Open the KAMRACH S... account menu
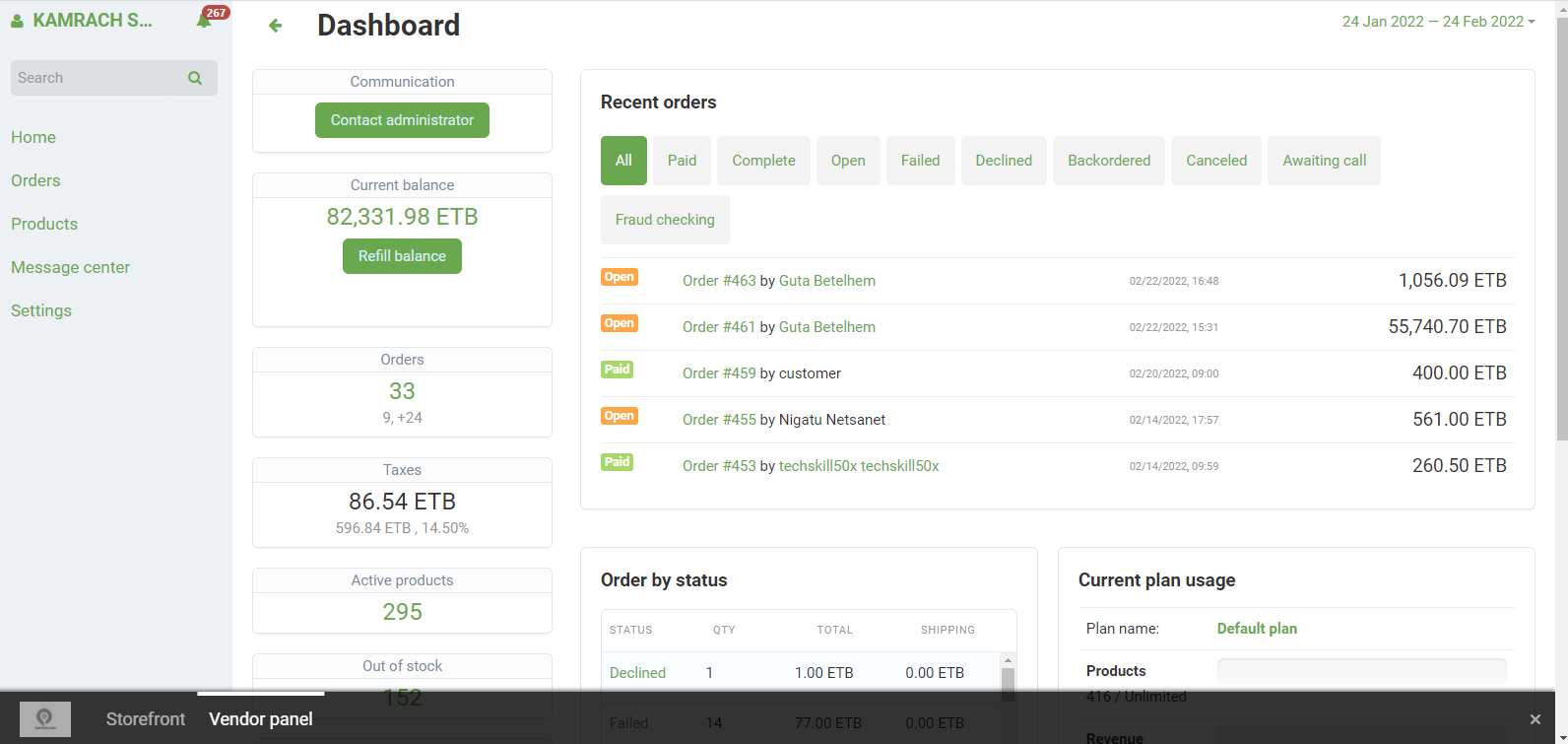 click(93, 20)
